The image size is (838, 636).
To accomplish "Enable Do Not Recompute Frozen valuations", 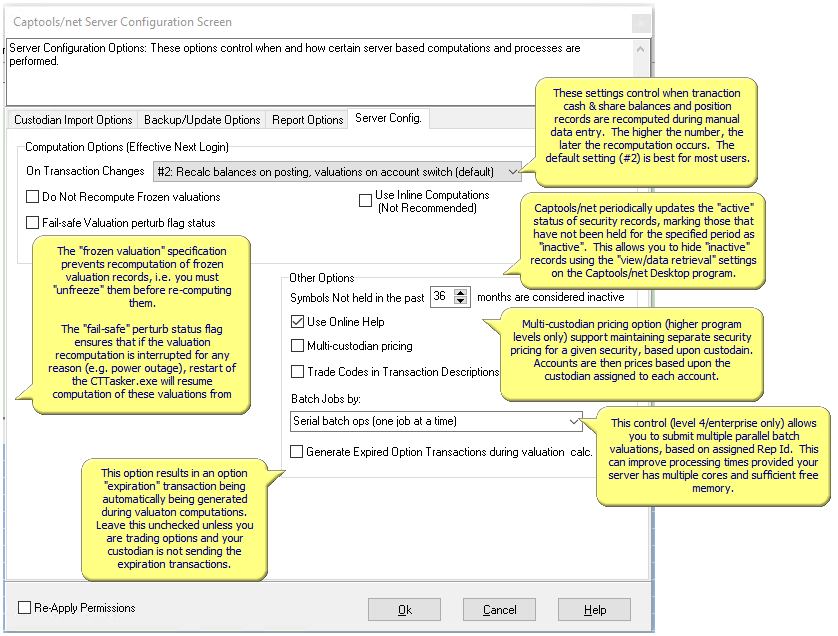I will (x=31, y=196).
